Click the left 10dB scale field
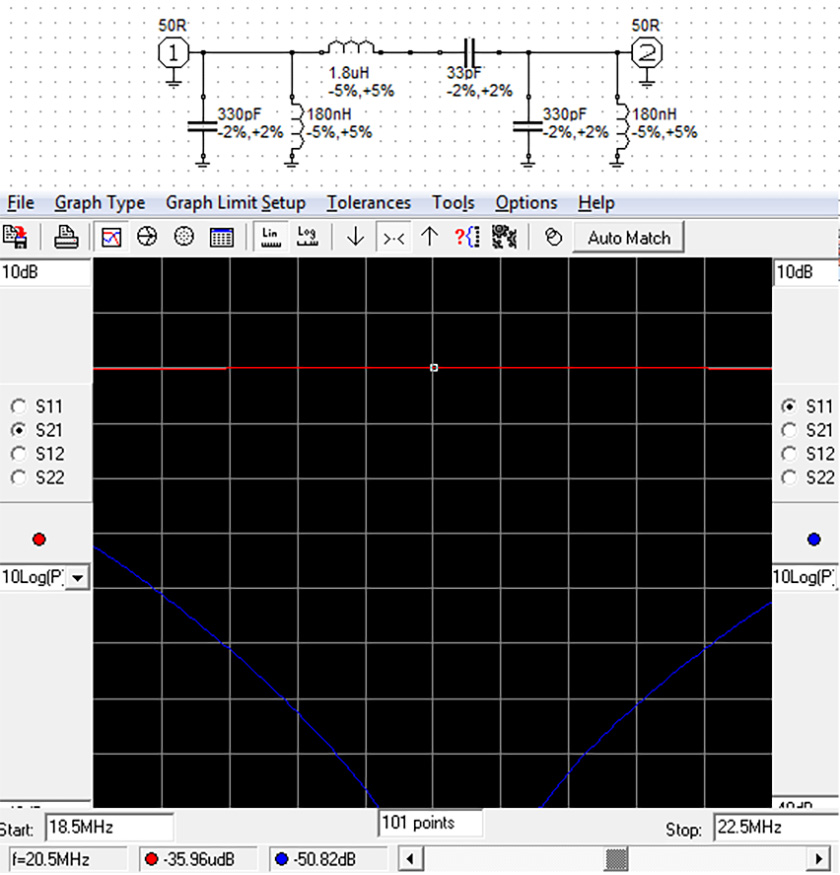Screen dimensions: 840x875 (45, 272)
